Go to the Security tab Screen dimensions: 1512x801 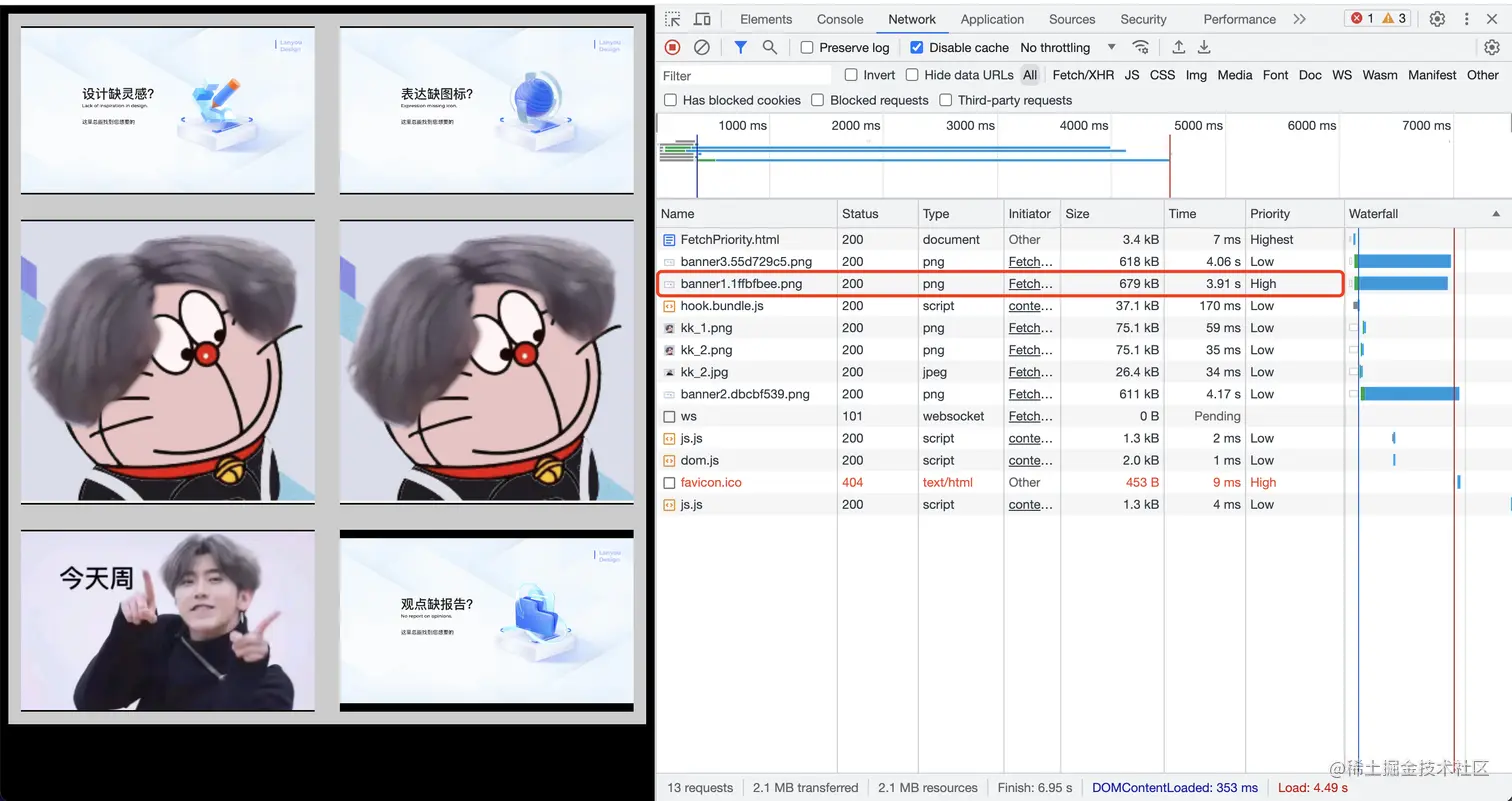point(1143,19)
